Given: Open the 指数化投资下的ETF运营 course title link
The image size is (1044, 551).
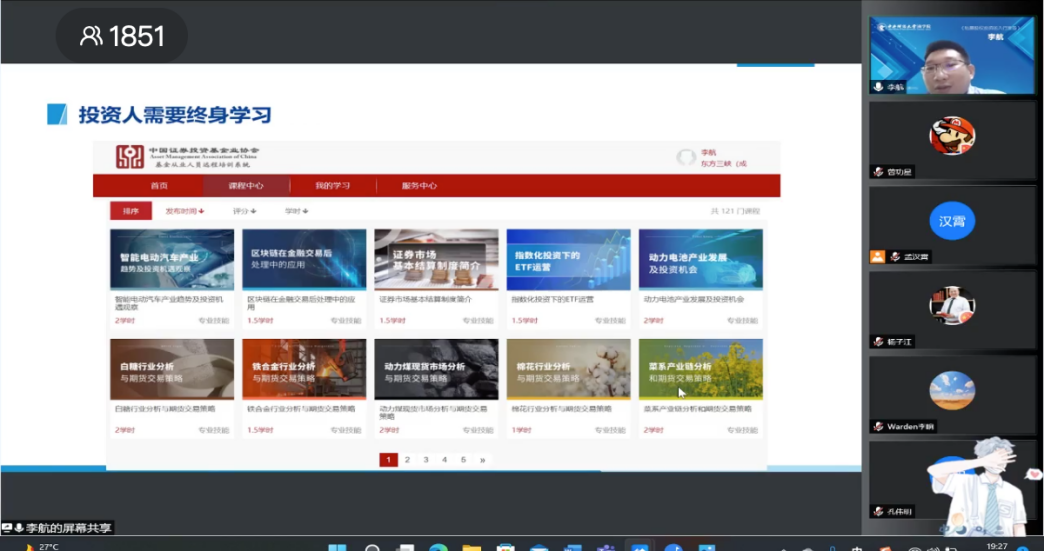Looking at the screenshot, I should (x=552, y=299).
